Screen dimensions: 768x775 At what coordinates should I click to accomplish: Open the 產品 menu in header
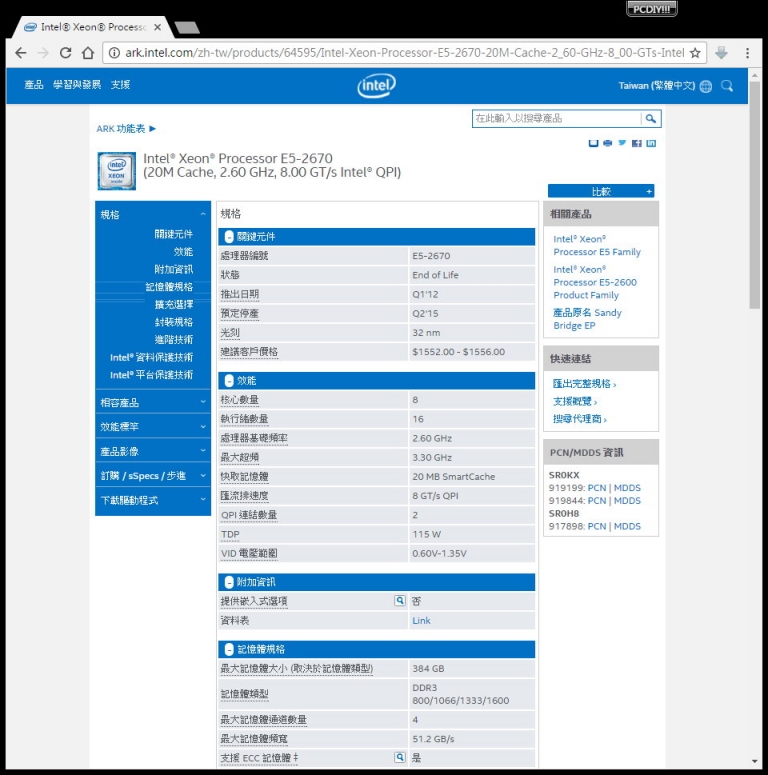pyautogui.click(x=34, y=85)
